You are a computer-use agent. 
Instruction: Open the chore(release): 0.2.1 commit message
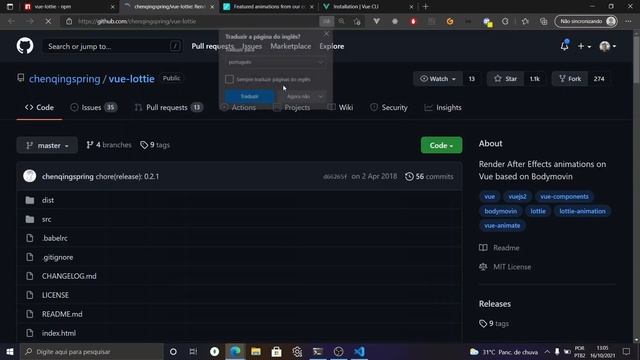coord(127,176)
